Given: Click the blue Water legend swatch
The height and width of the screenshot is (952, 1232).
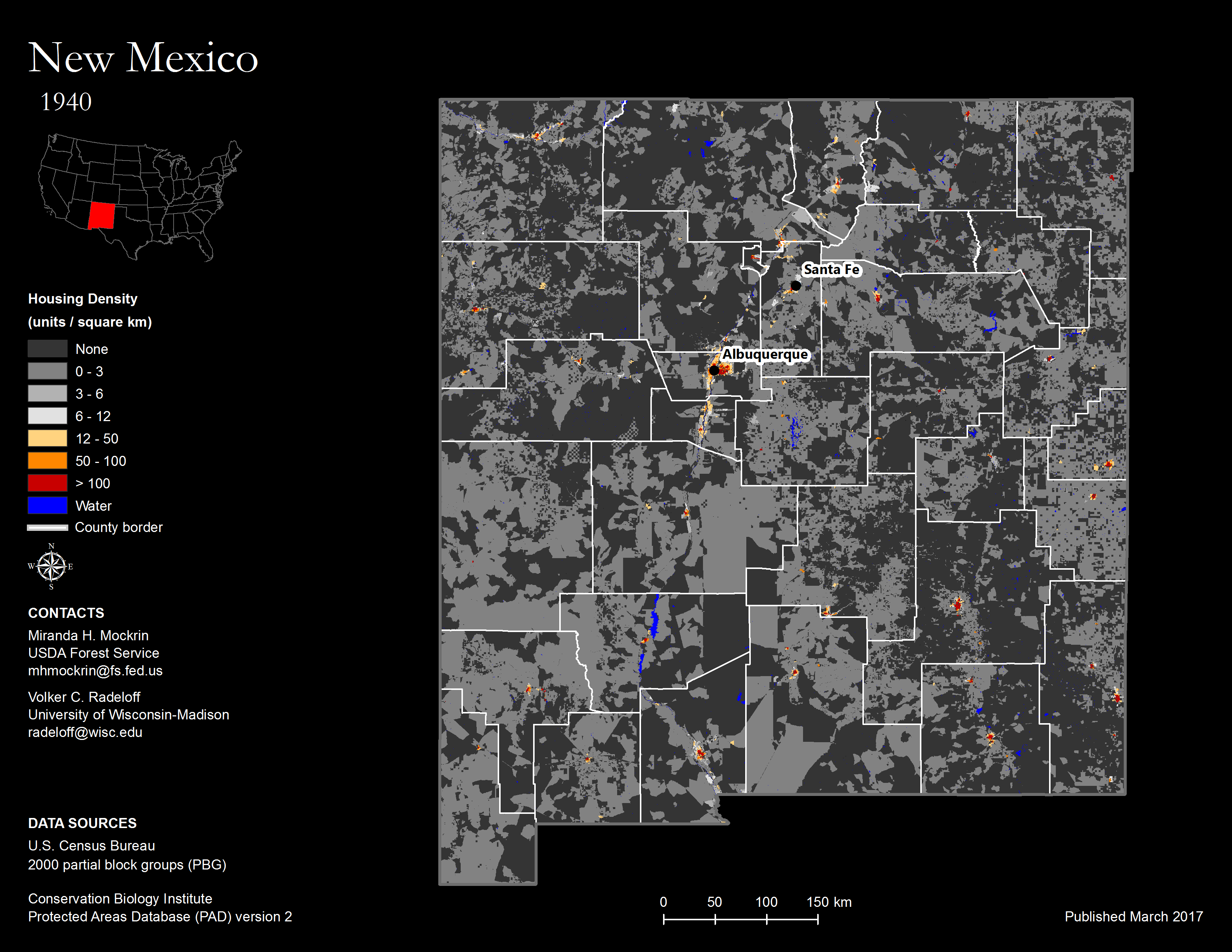Looking at the screenshot, I should pos(48,505).
